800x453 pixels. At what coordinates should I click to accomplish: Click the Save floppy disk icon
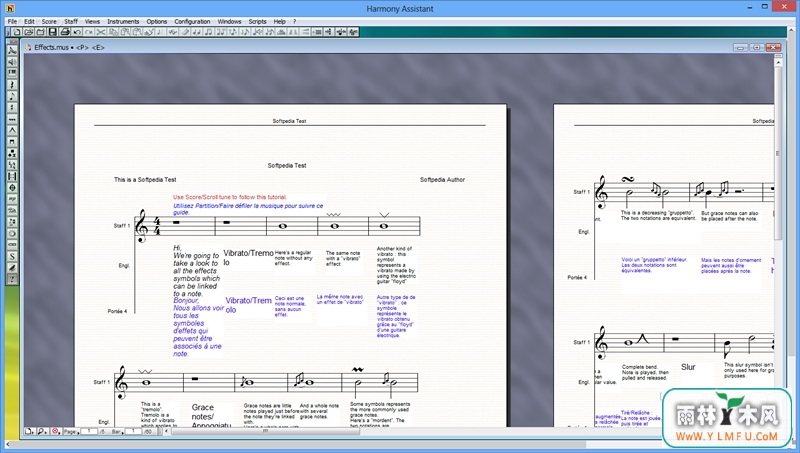click(52, 32)
